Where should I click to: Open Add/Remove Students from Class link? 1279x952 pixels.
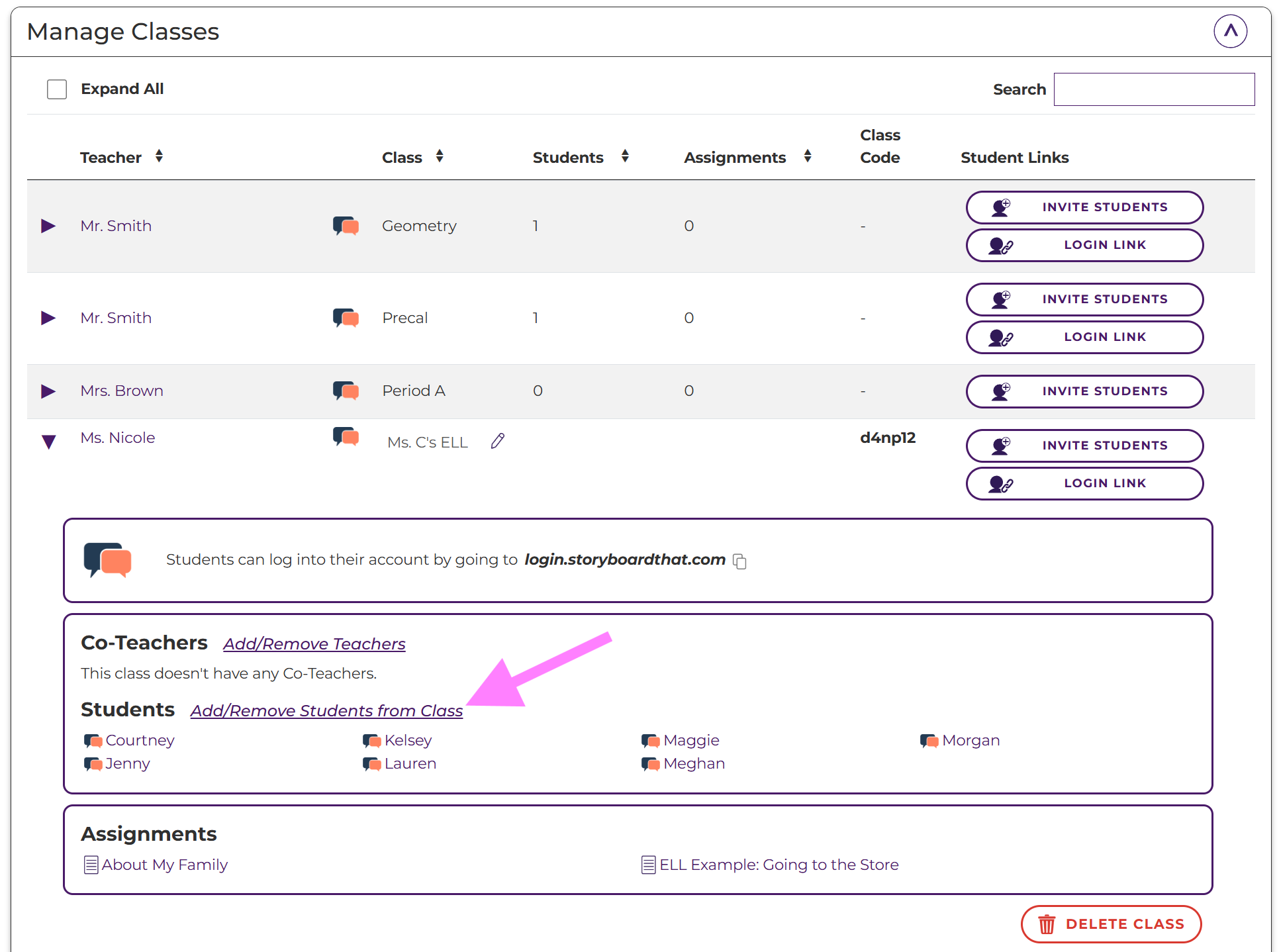click(x=326, y=711)
